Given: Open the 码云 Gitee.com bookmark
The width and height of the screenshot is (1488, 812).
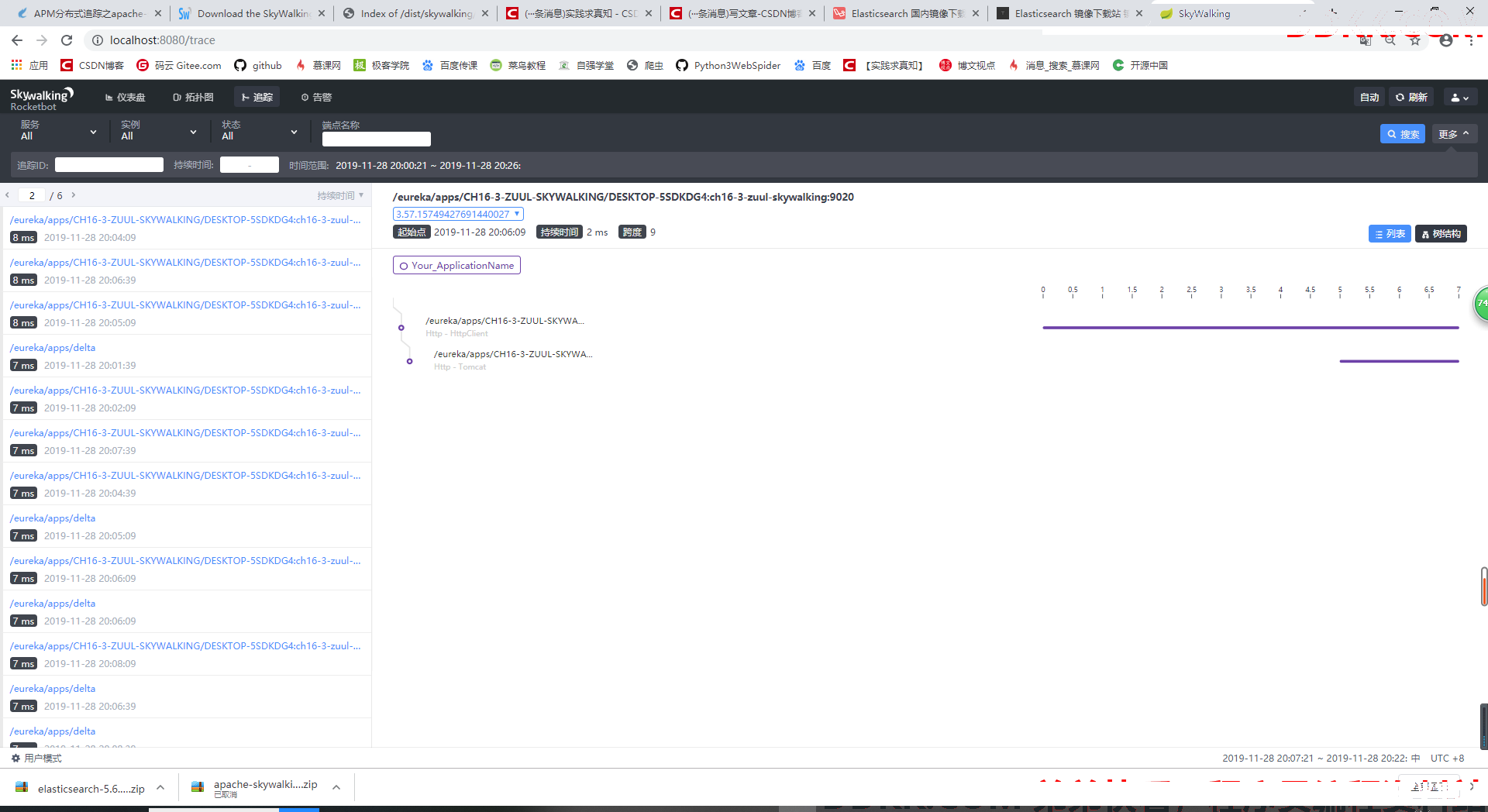Looking at the screenshot, I should 179,65.
